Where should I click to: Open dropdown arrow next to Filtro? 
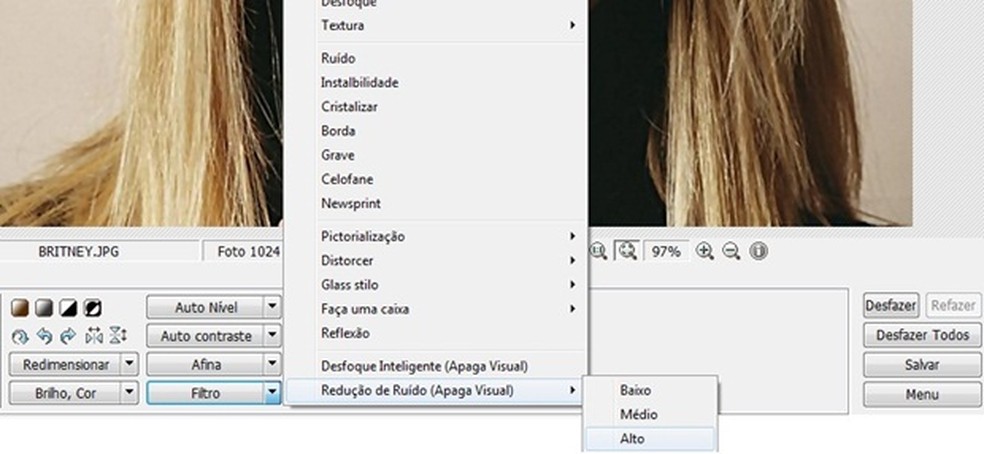click(272, 393)
